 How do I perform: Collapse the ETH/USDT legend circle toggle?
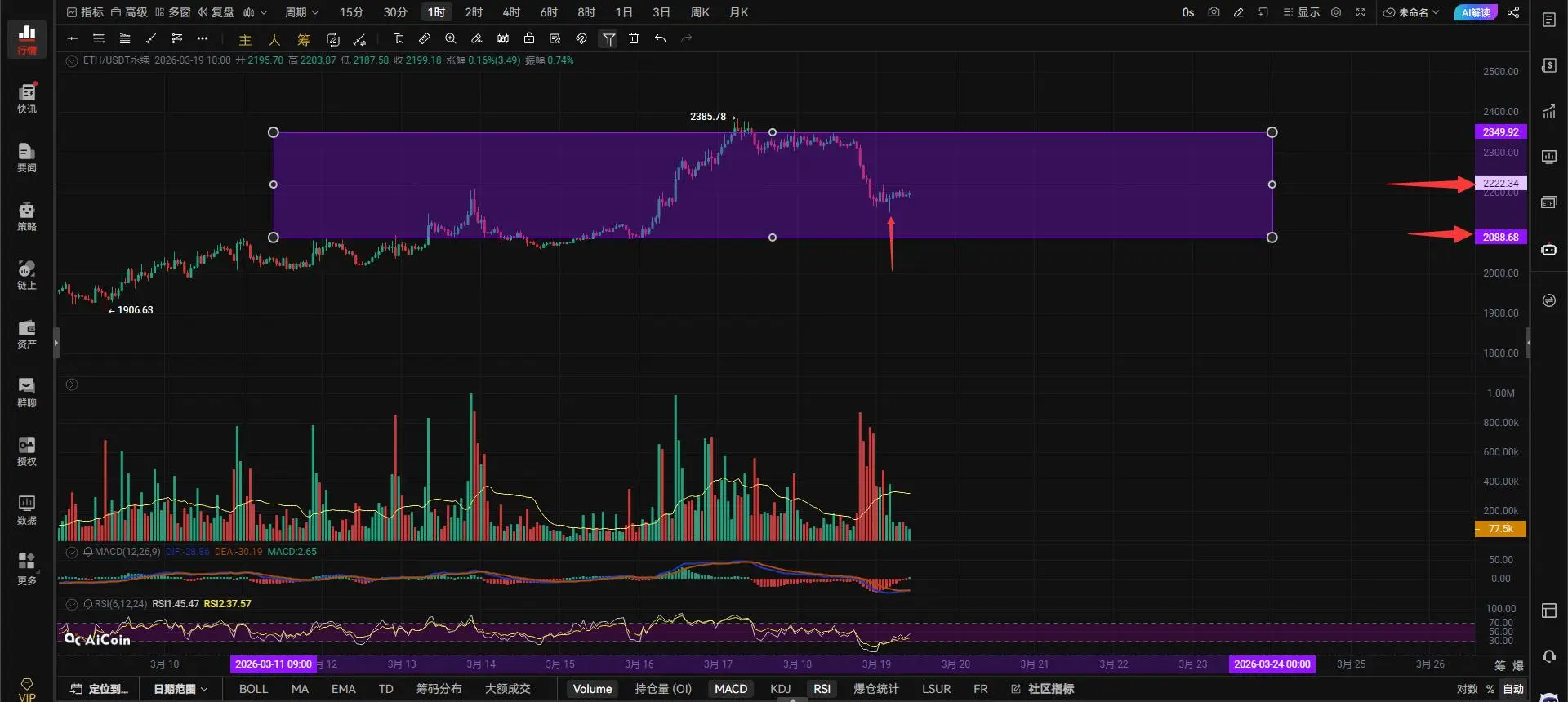tap(72, 61)
